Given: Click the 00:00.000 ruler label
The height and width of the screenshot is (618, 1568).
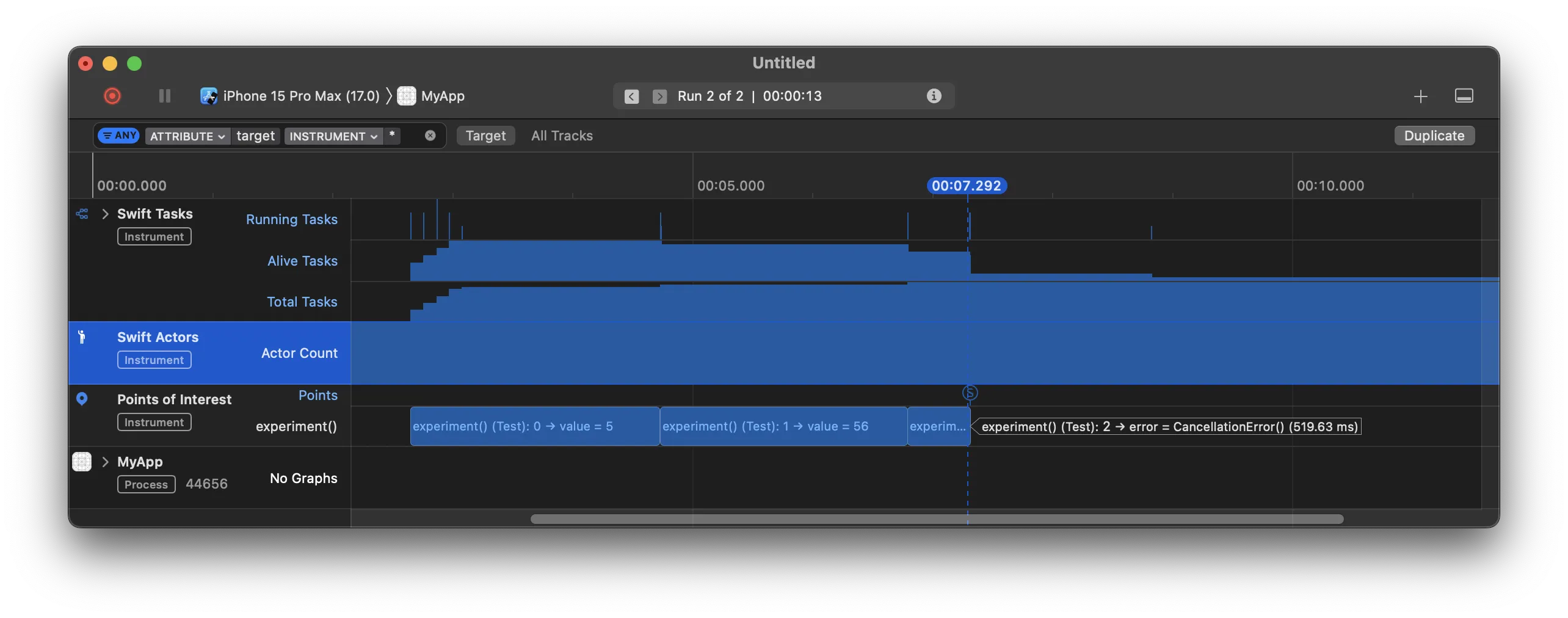Looking at the screenshot, I should coord(132,186).
